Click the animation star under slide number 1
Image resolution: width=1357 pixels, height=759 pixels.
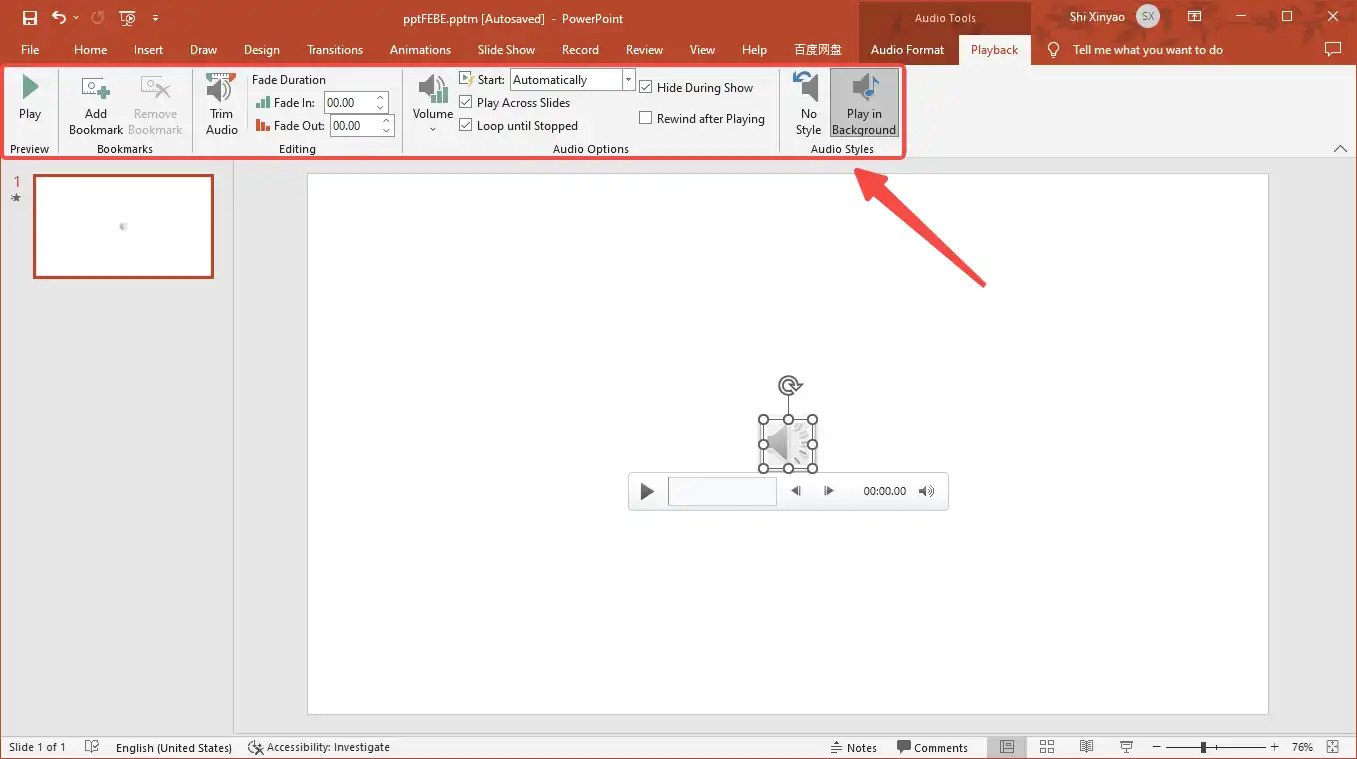tap(16, 198)
